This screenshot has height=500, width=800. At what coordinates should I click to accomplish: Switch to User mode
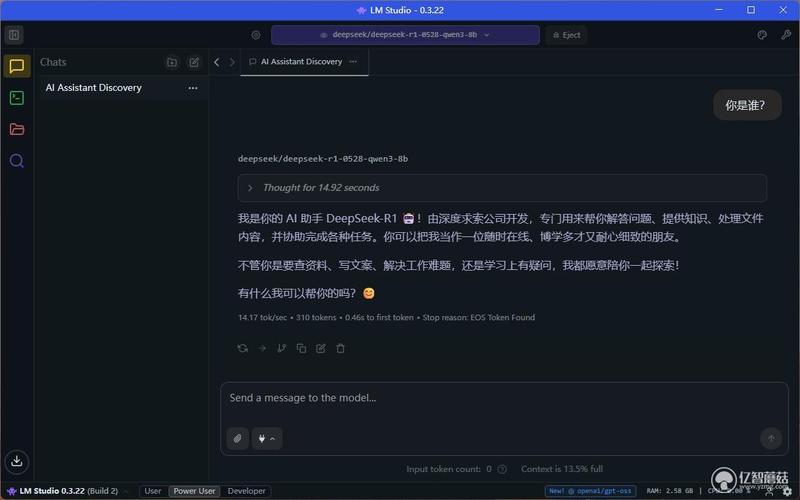point(153,491)
